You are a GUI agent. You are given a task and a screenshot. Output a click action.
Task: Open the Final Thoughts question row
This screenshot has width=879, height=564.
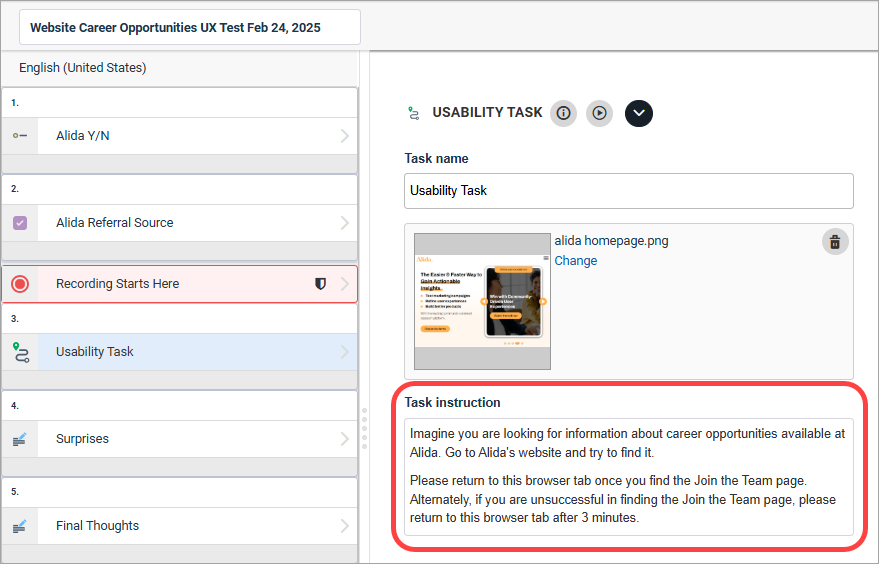tap(179, 526)
